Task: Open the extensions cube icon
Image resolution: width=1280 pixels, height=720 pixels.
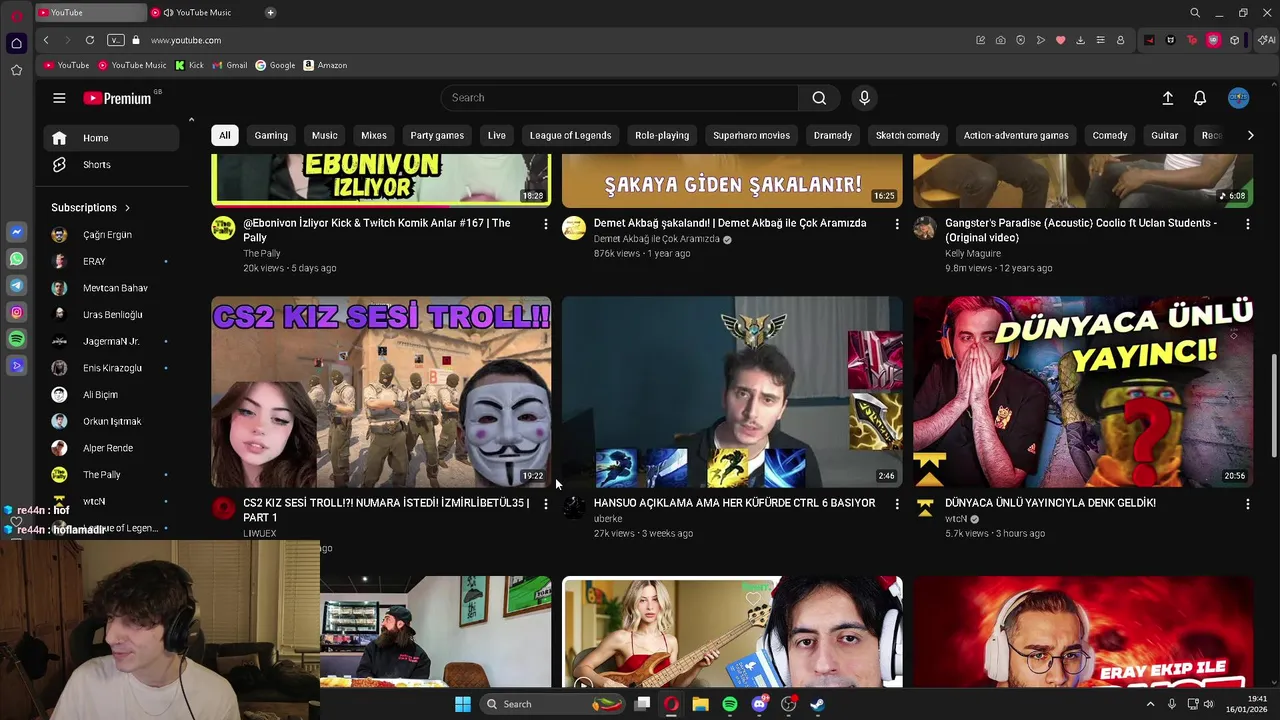Action: pos(1235,40)
